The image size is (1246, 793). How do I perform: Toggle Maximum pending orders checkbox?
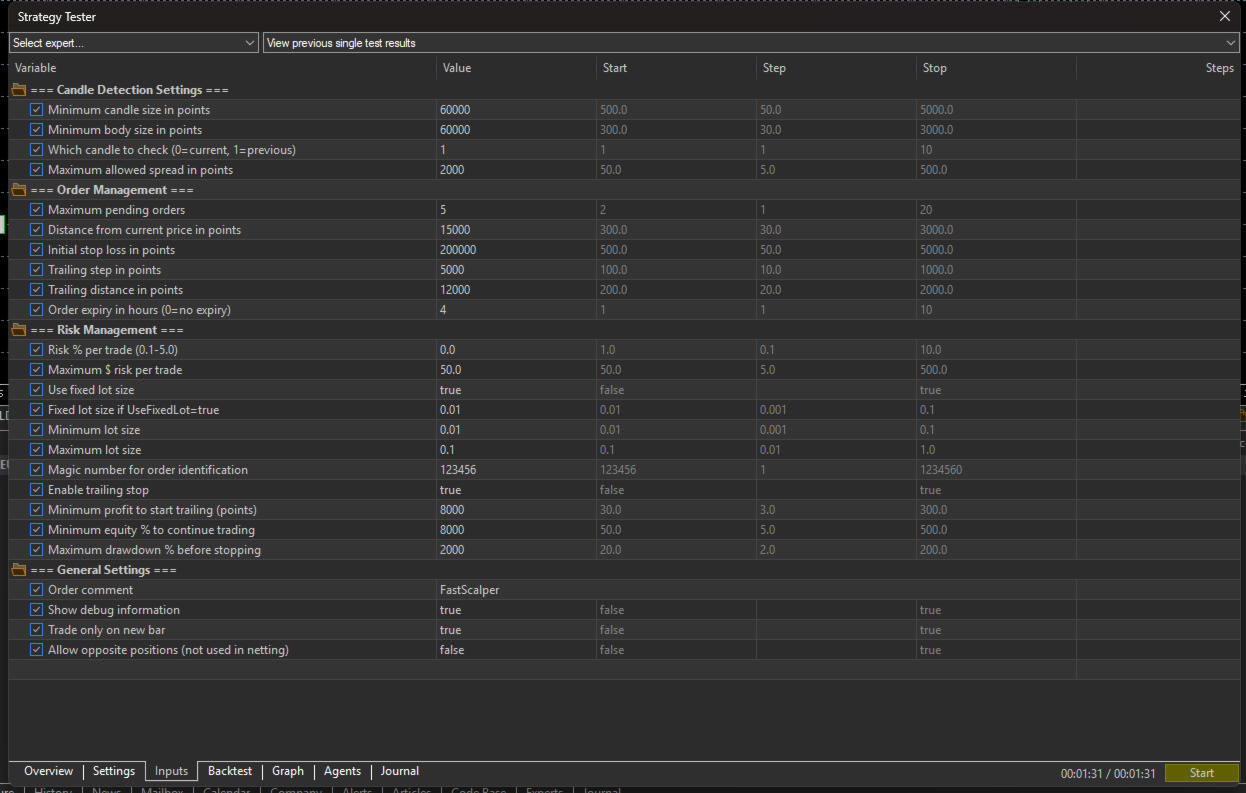tap(37, 210)
